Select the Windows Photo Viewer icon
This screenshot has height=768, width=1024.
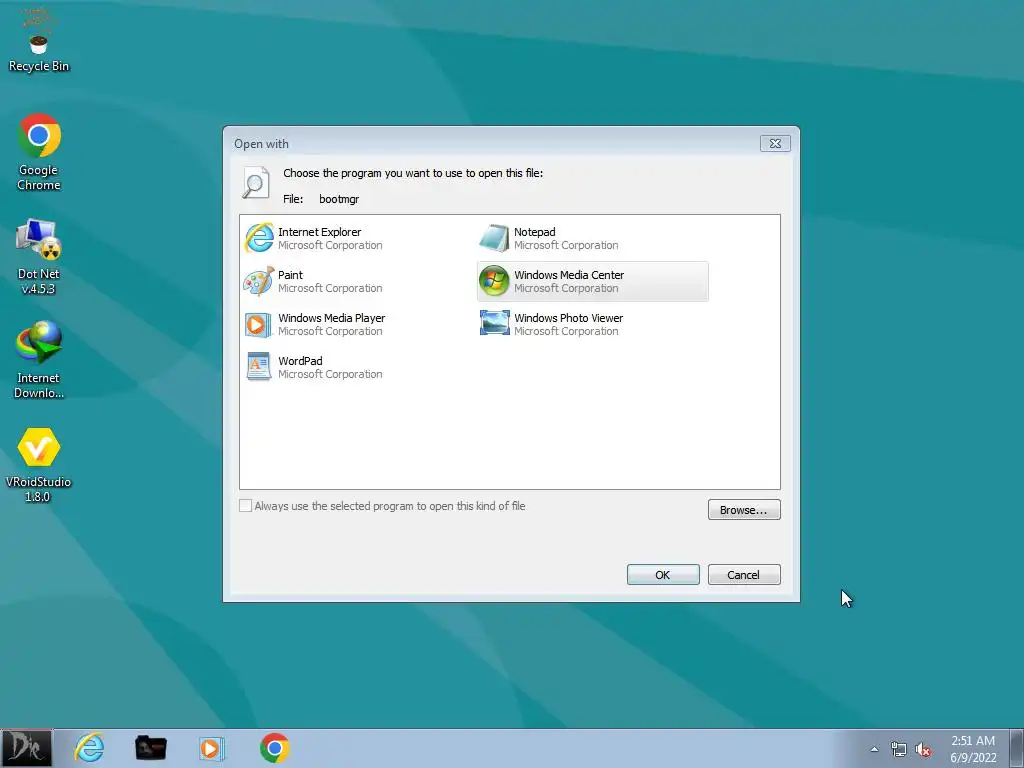tap(494, 323)
